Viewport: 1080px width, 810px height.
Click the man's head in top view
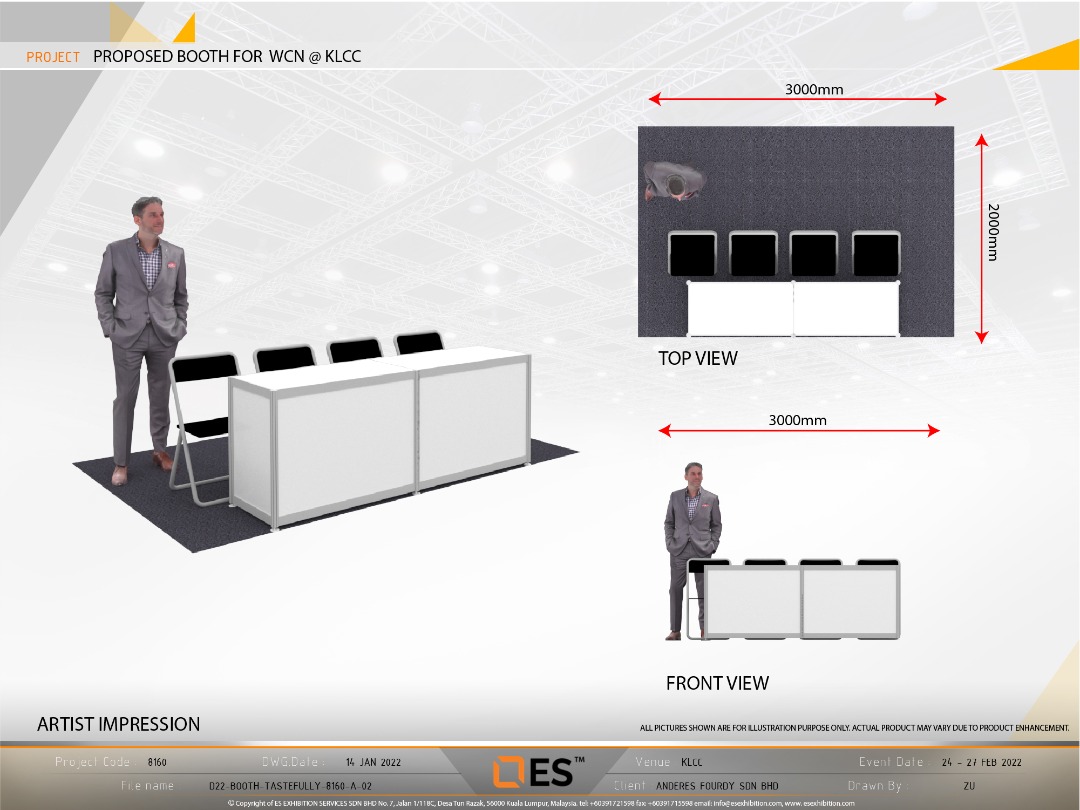pos(675,184)
